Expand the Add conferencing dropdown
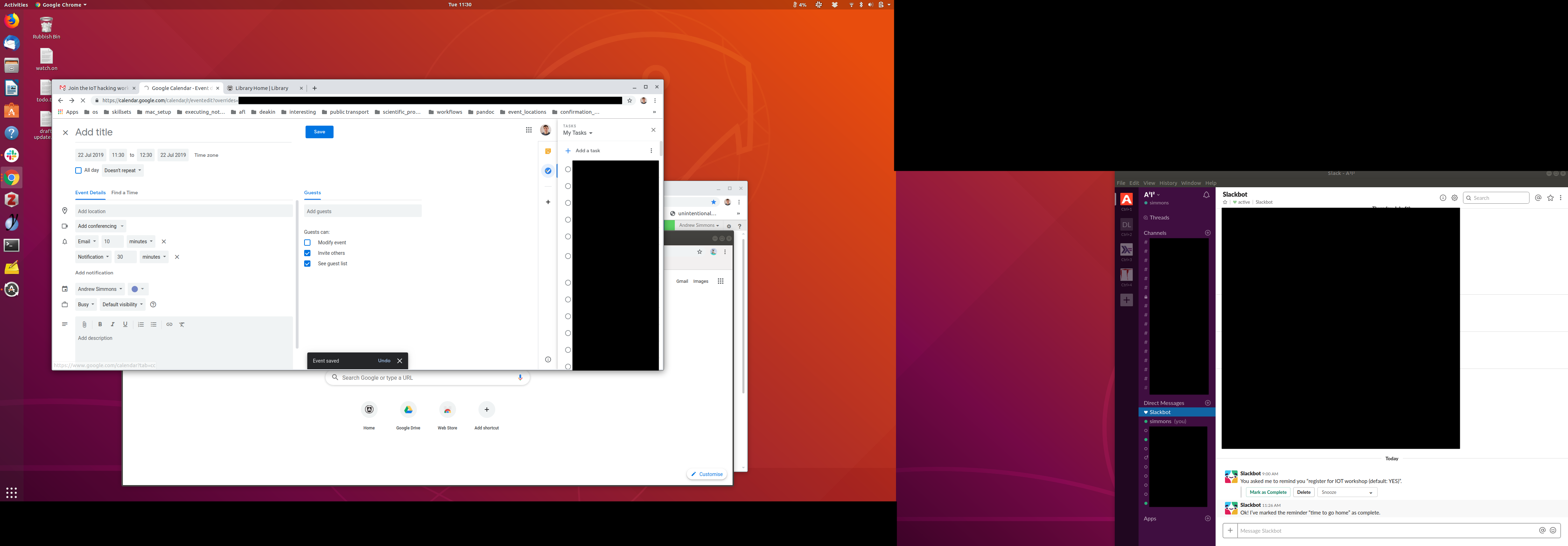 pos(100,226)
